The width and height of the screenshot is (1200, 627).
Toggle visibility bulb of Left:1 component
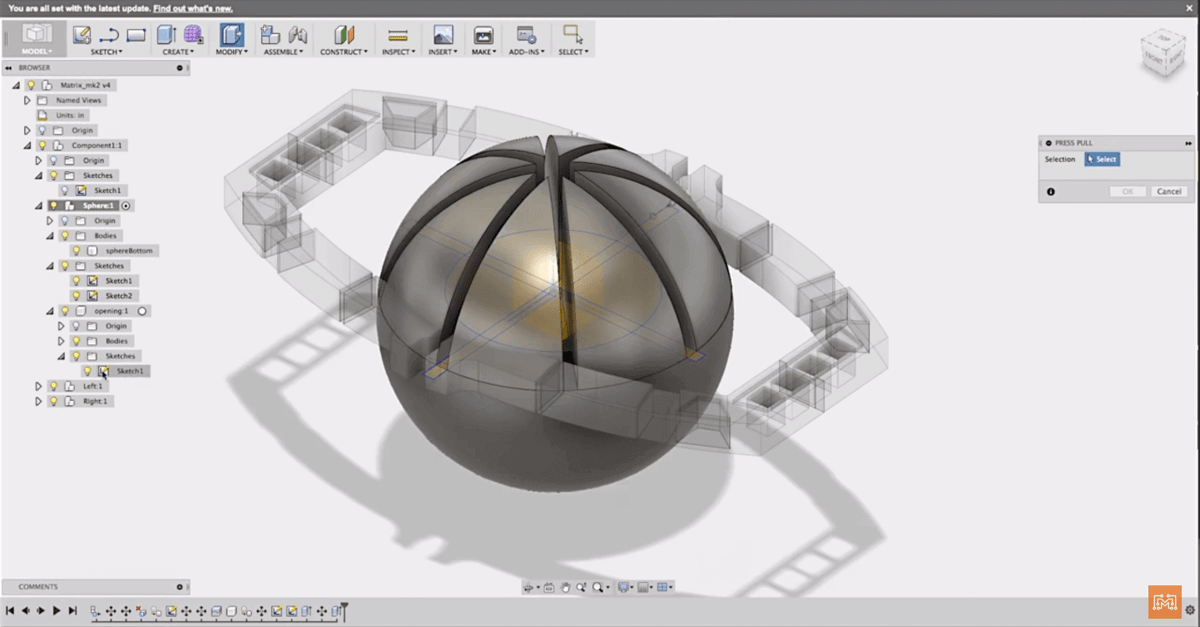point(53,385)
